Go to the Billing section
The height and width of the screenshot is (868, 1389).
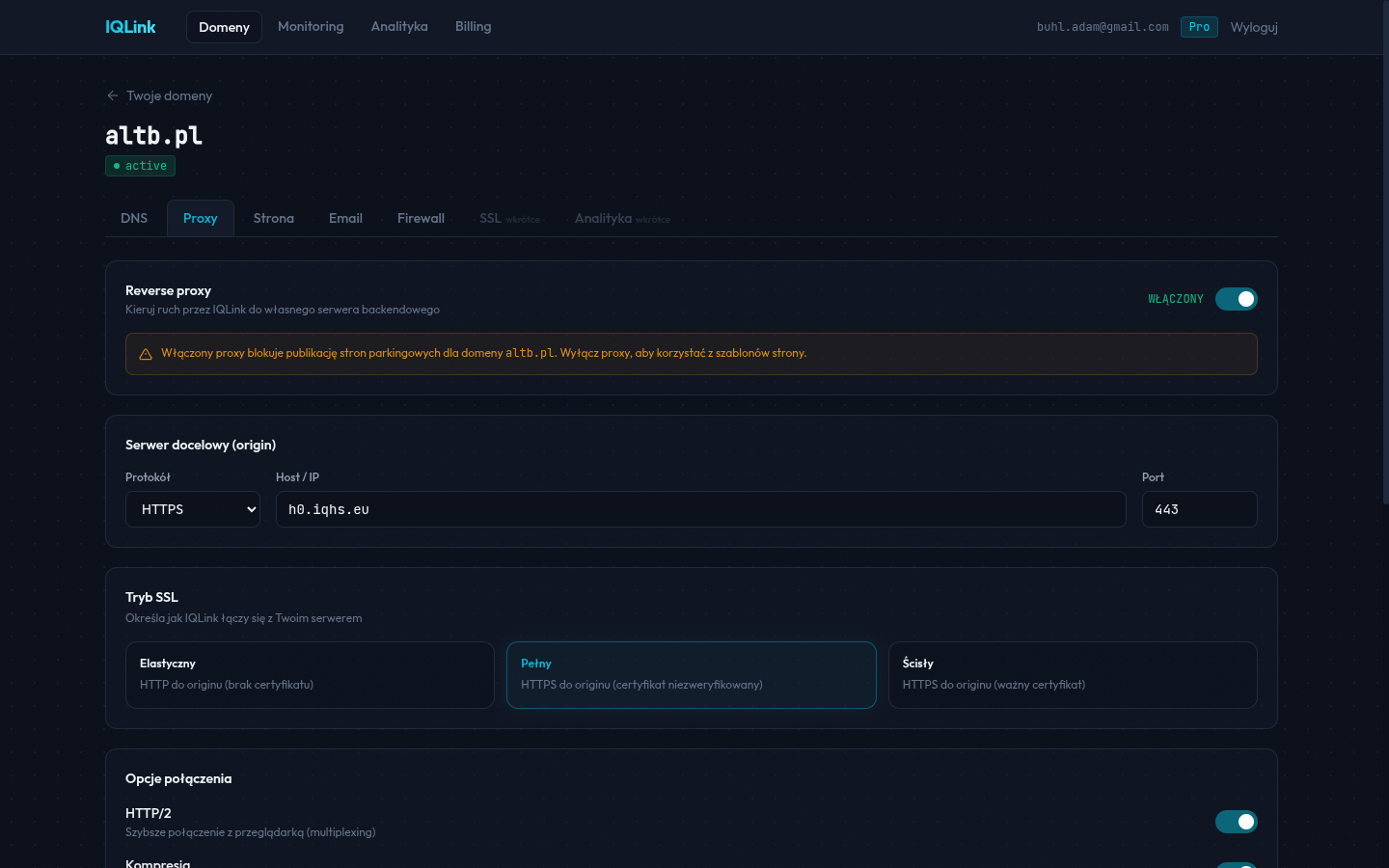473,26
